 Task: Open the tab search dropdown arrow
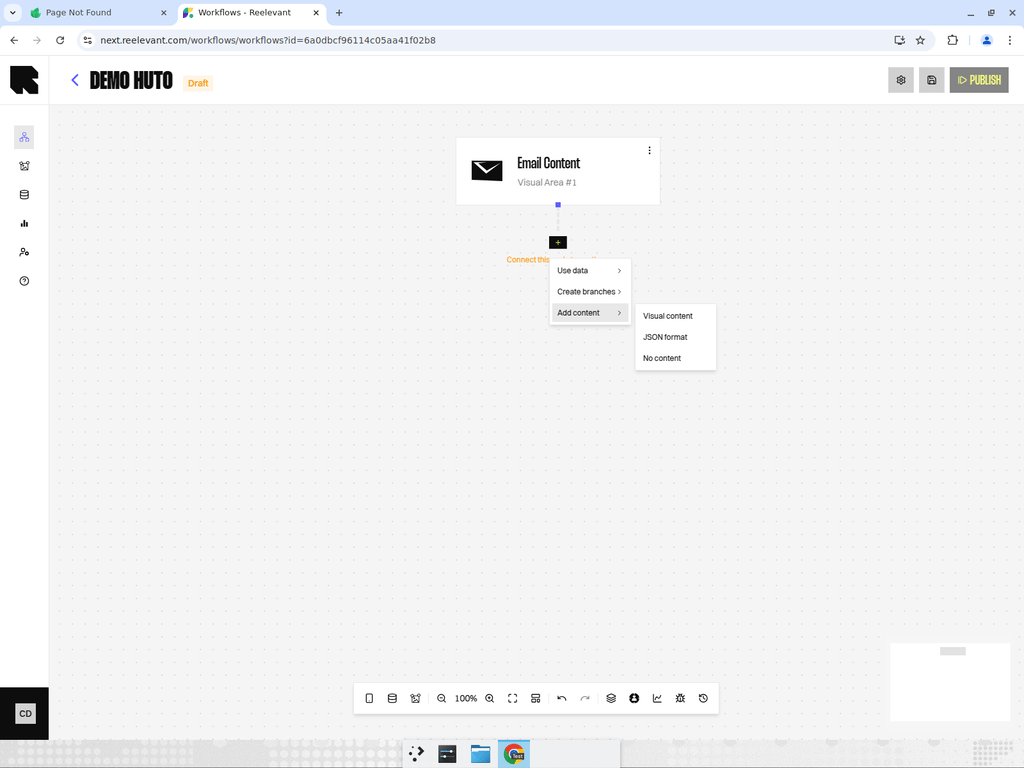point(12,12)
